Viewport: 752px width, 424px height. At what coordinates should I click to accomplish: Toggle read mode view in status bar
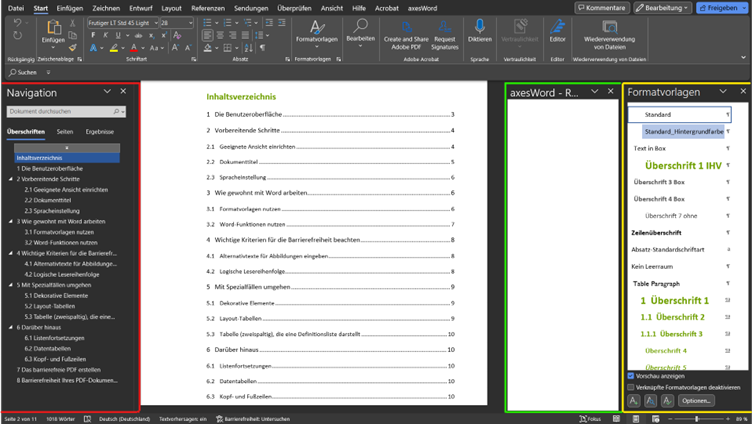[x=616, y=419]
